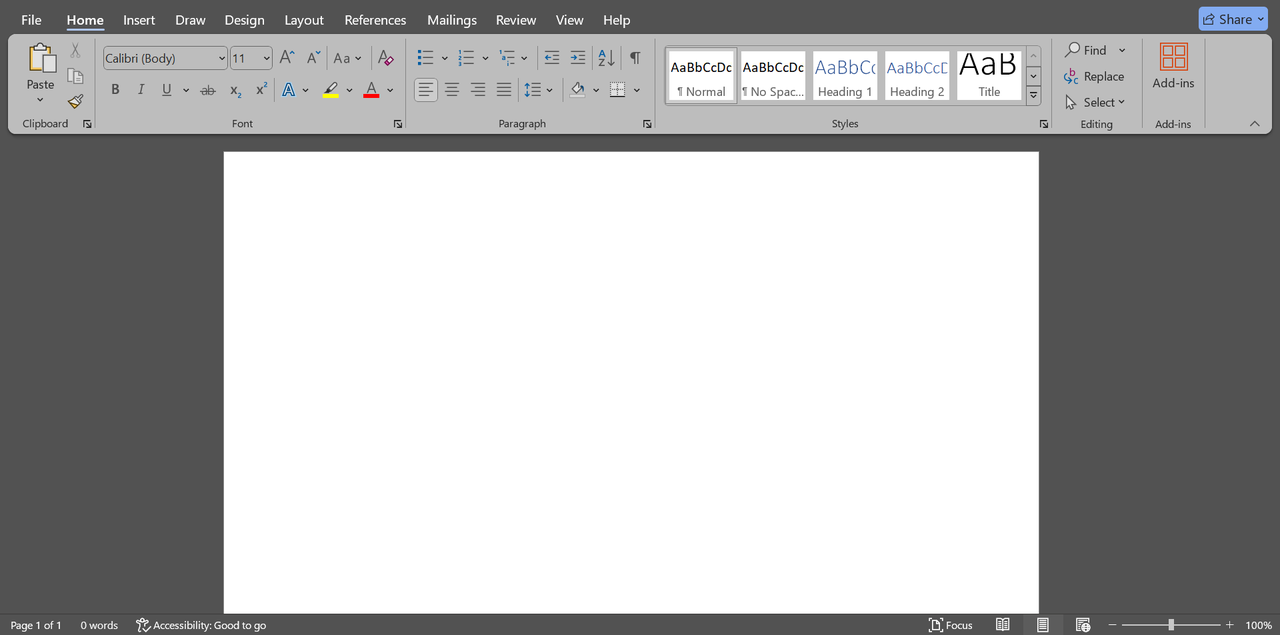The width and height of the screenshot is (1280, 635).
Task: Open the File tab
Action: [x=32, y=20]
